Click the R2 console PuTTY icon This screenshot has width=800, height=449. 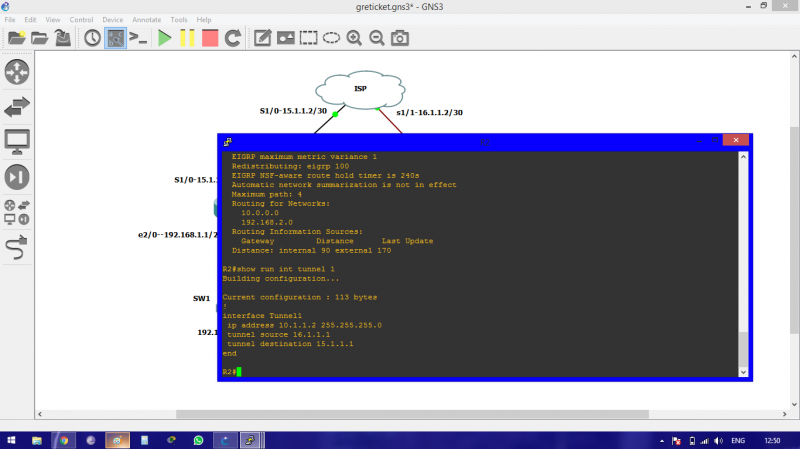pos(228,142)
